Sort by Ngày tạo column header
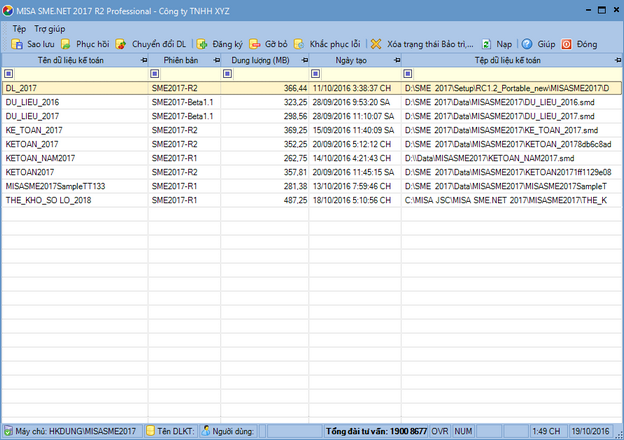 (x=351, y=60)
